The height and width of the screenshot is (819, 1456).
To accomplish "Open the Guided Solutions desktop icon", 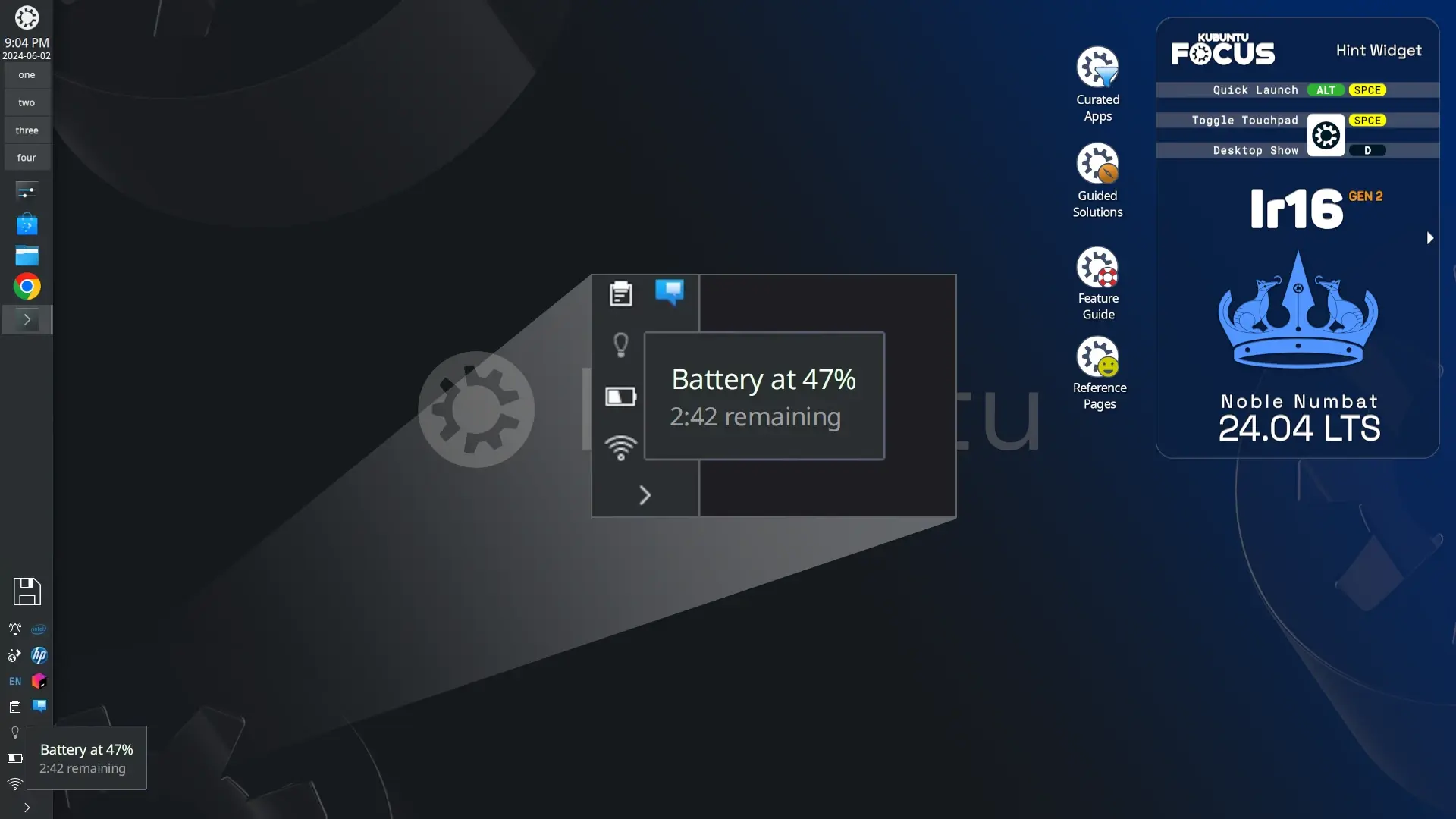I will (x=1097, y=180).
